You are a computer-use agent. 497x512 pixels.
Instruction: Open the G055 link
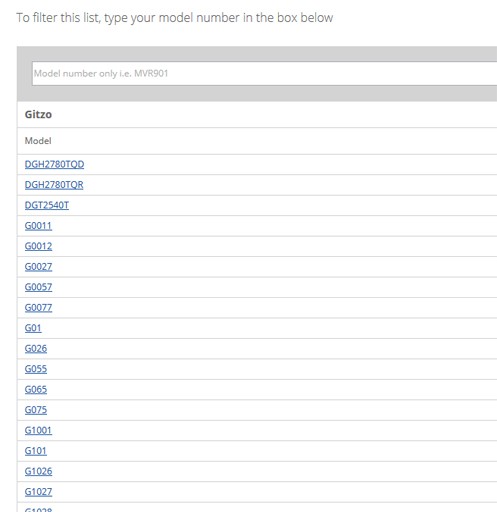[36, 369]
